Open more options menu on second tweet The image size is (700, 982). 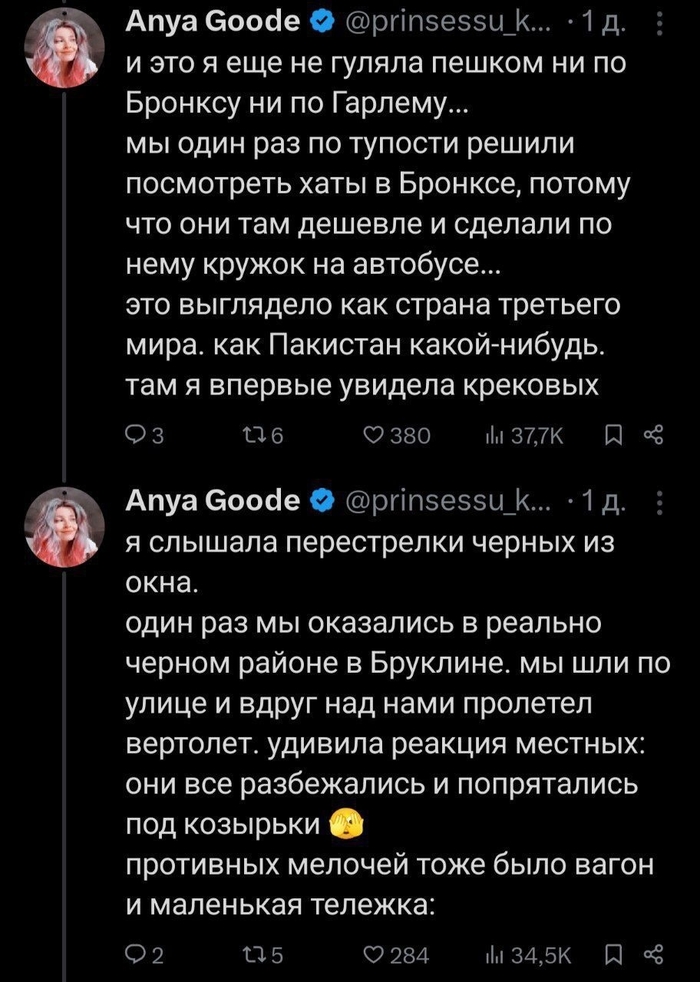[x=656, y=502]
